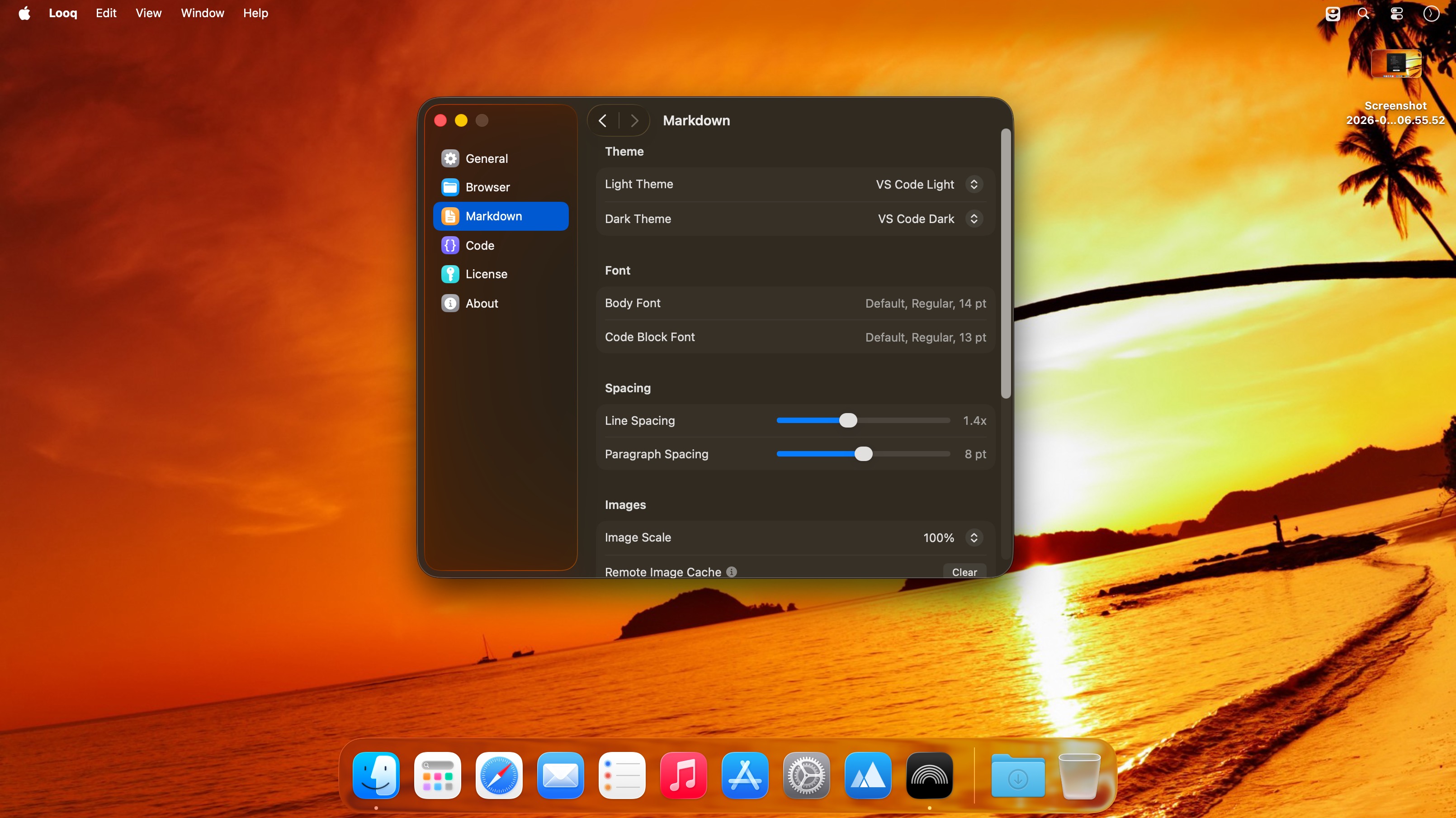Open App Store from the Dock
Screen dimensions: 1456x818
(x=745, y=775)
